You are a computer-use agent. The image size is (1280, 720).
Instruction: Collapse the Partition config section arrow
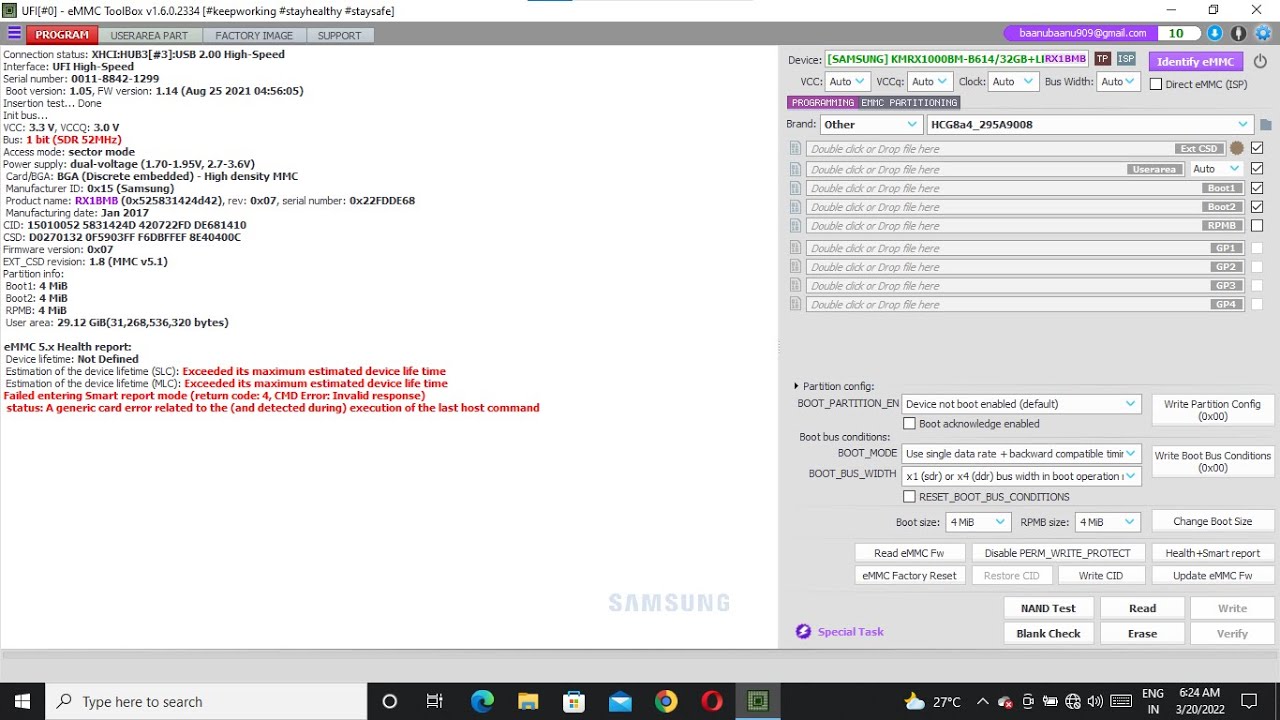796,386
